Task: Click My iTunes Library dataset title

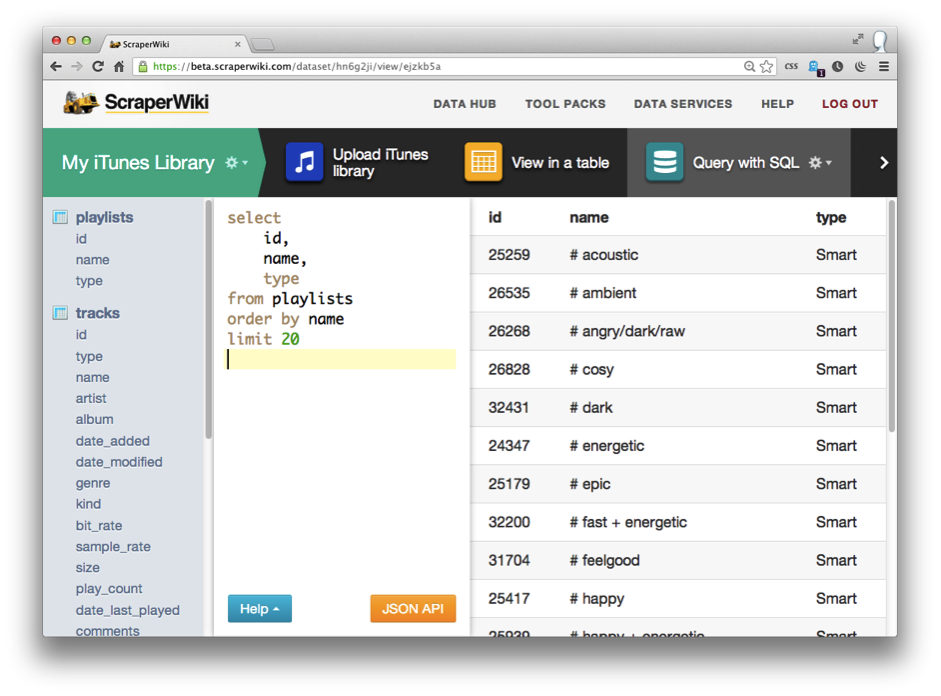Action: click(138, 163)
